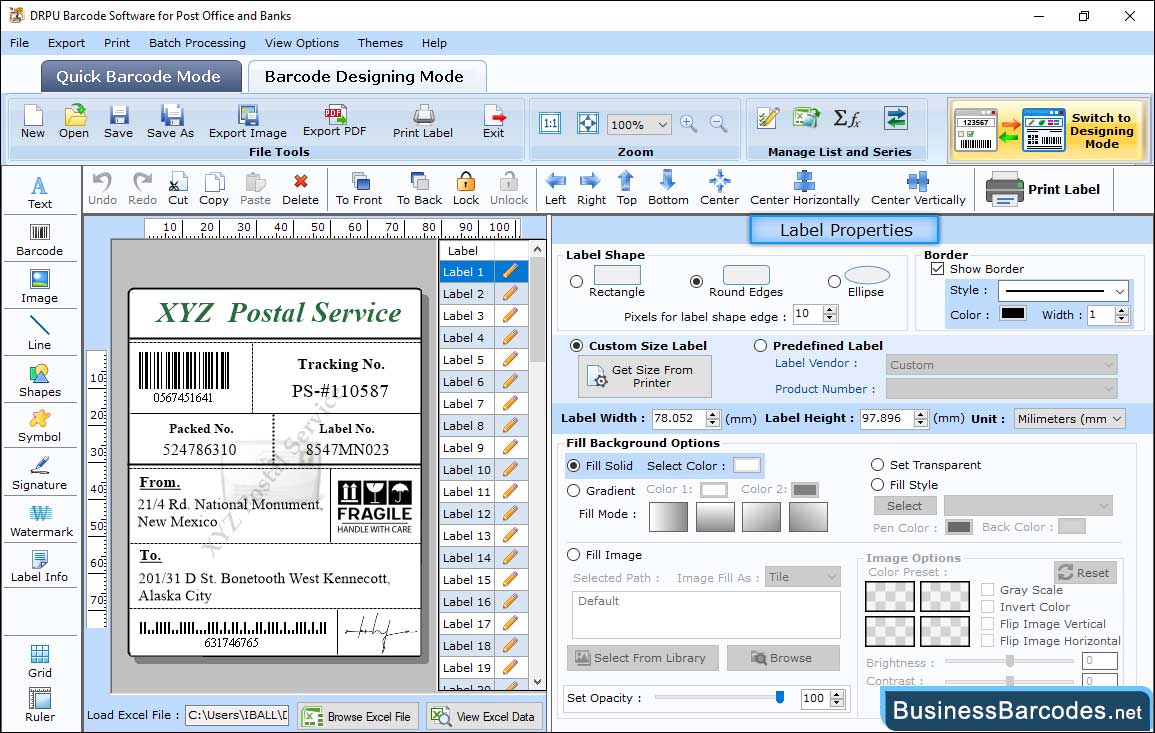Switch to Barcode Designing Mode tab
Image resolution: width=1155 pixels, height=733 pixels.
point(367,77)
